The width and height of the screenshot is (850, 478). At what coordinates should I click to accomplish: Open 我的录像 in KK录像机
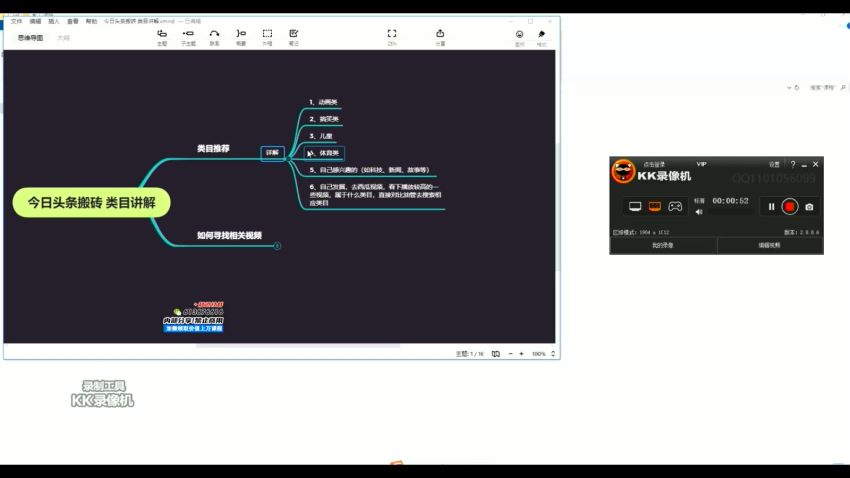pos(662,246)
